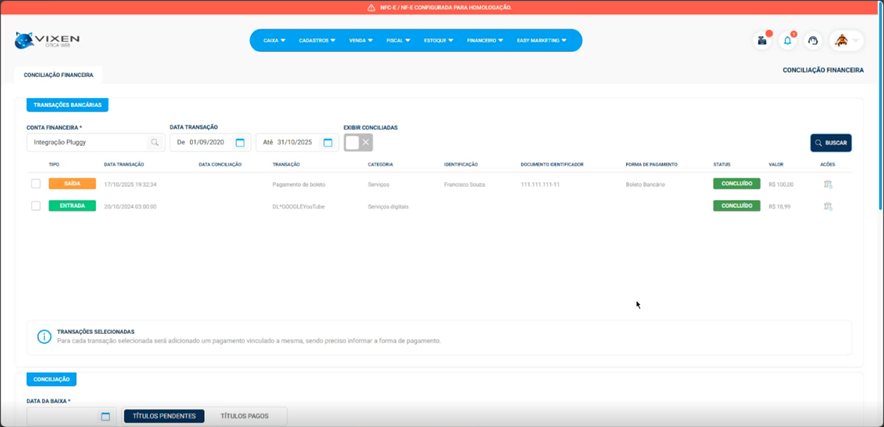
Task: Click the action icon for the Entrada transaction
Action: (827, 206)
